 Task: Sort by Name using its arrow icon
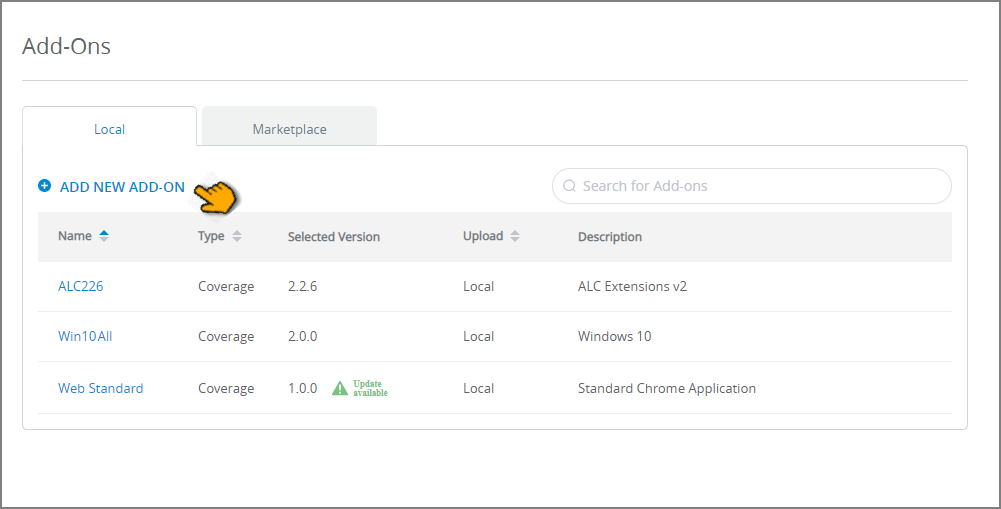[103, 236]
